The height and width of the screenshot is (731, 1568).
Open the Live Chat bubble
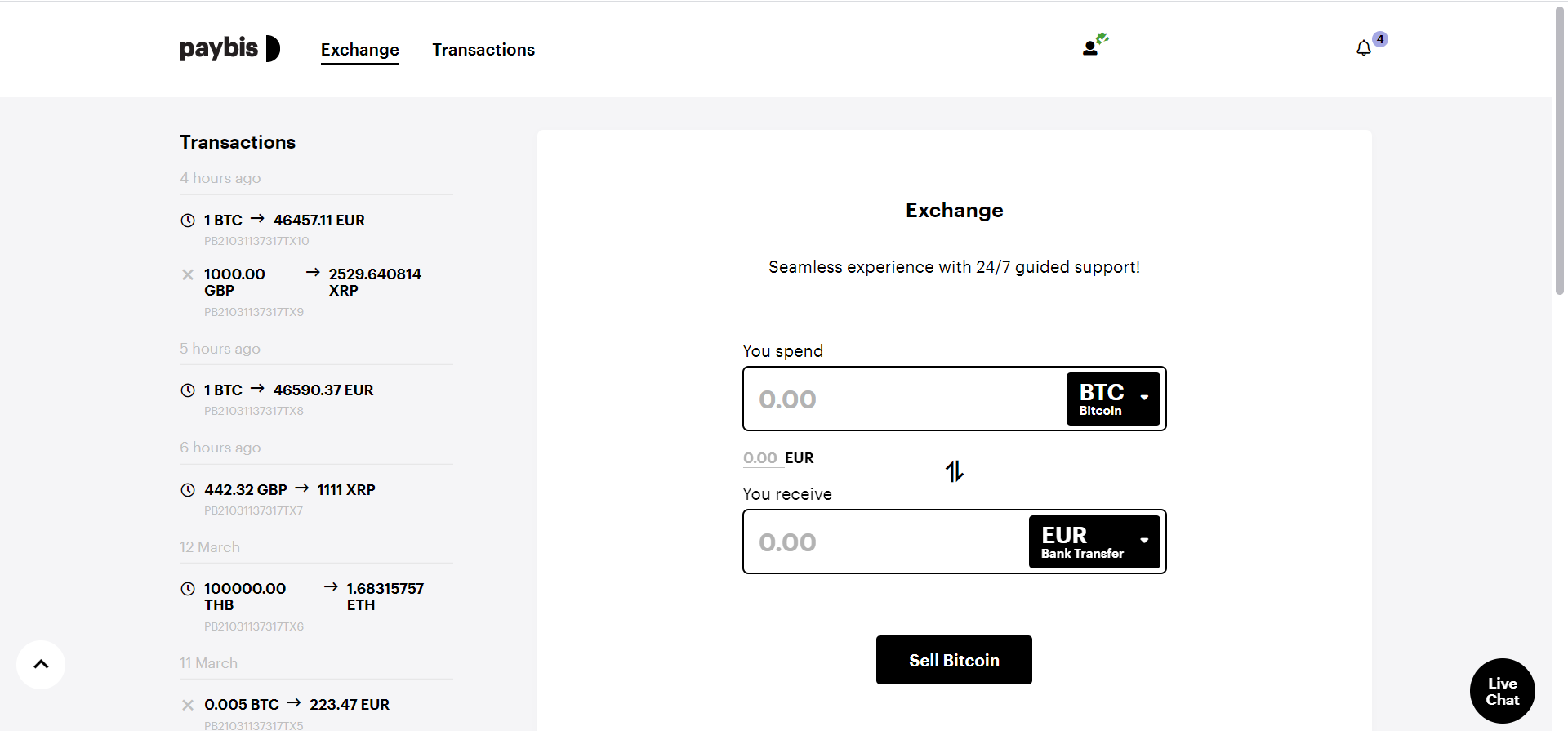pyautogui.click(x=1502, y=690)
